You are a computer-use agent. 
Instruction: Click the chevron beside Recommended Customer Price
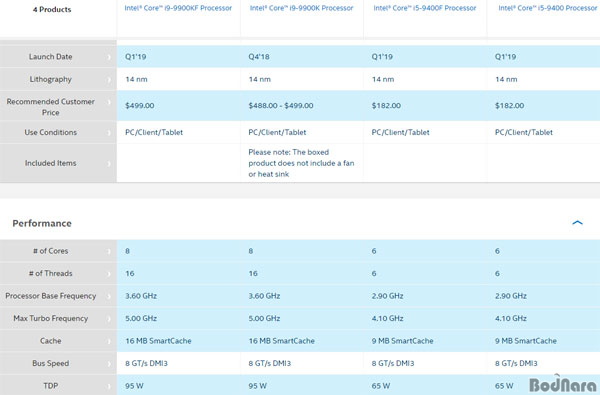pos(109,102)
